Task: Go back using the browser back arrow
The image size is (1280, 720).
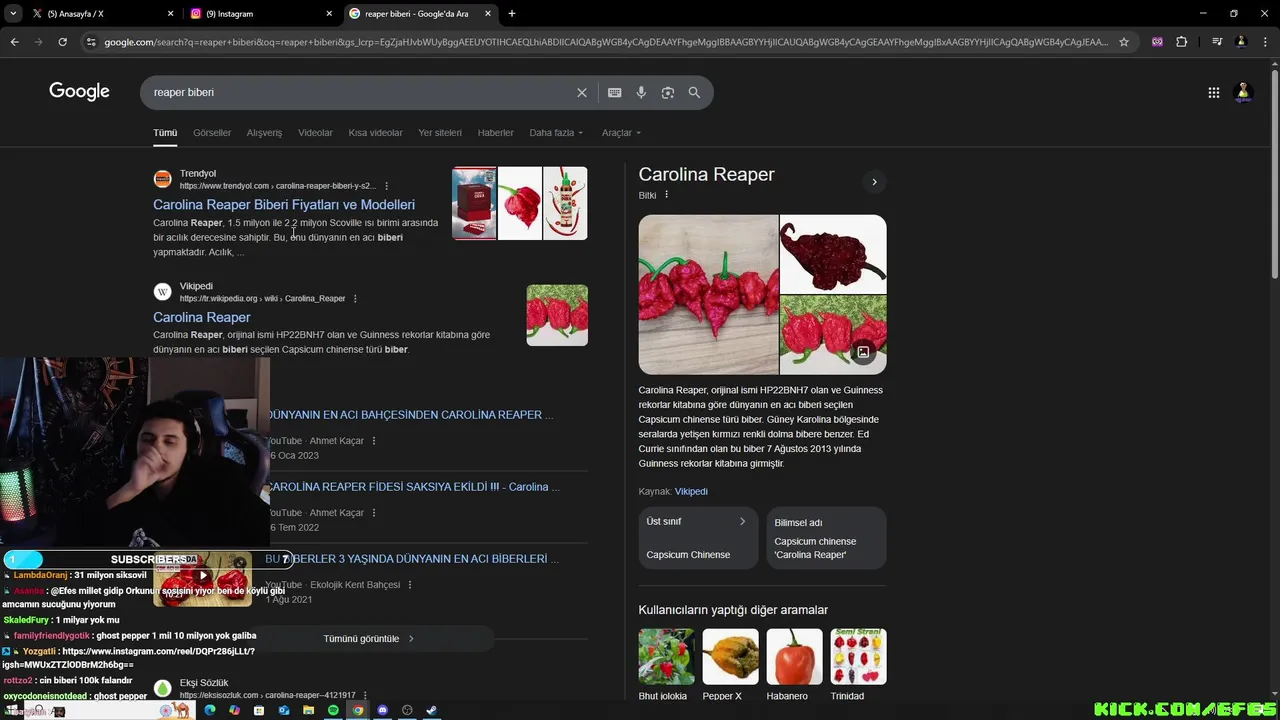Action: 14,42
